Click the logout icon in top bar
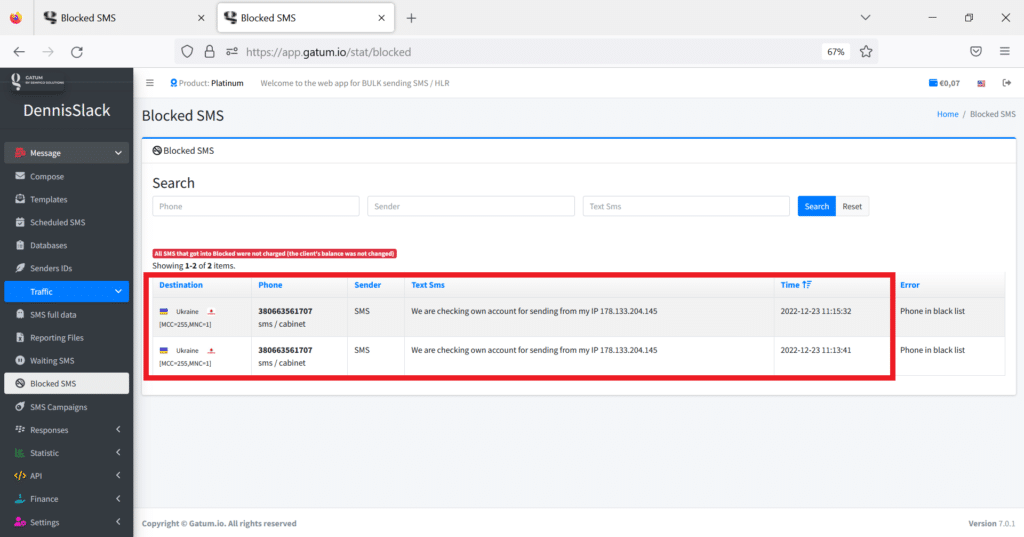The height and width of the screenshot is (537, 1024). click(1006, 83)
